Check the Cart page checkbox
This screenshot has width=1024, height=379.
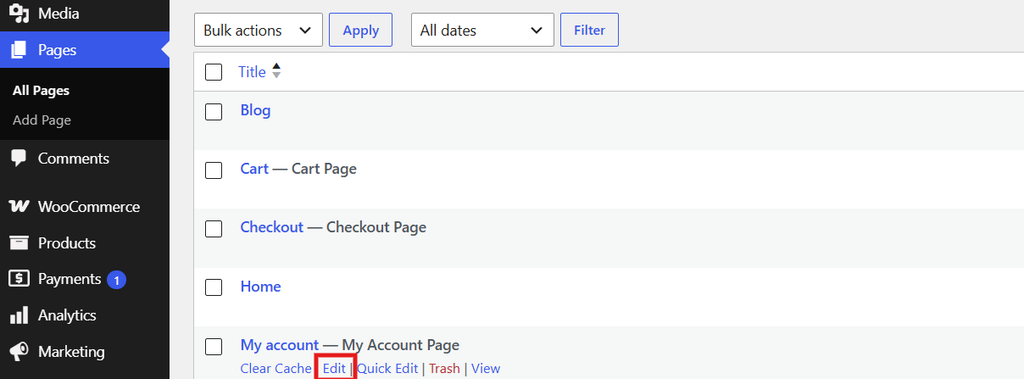click(x=214, y=171)
